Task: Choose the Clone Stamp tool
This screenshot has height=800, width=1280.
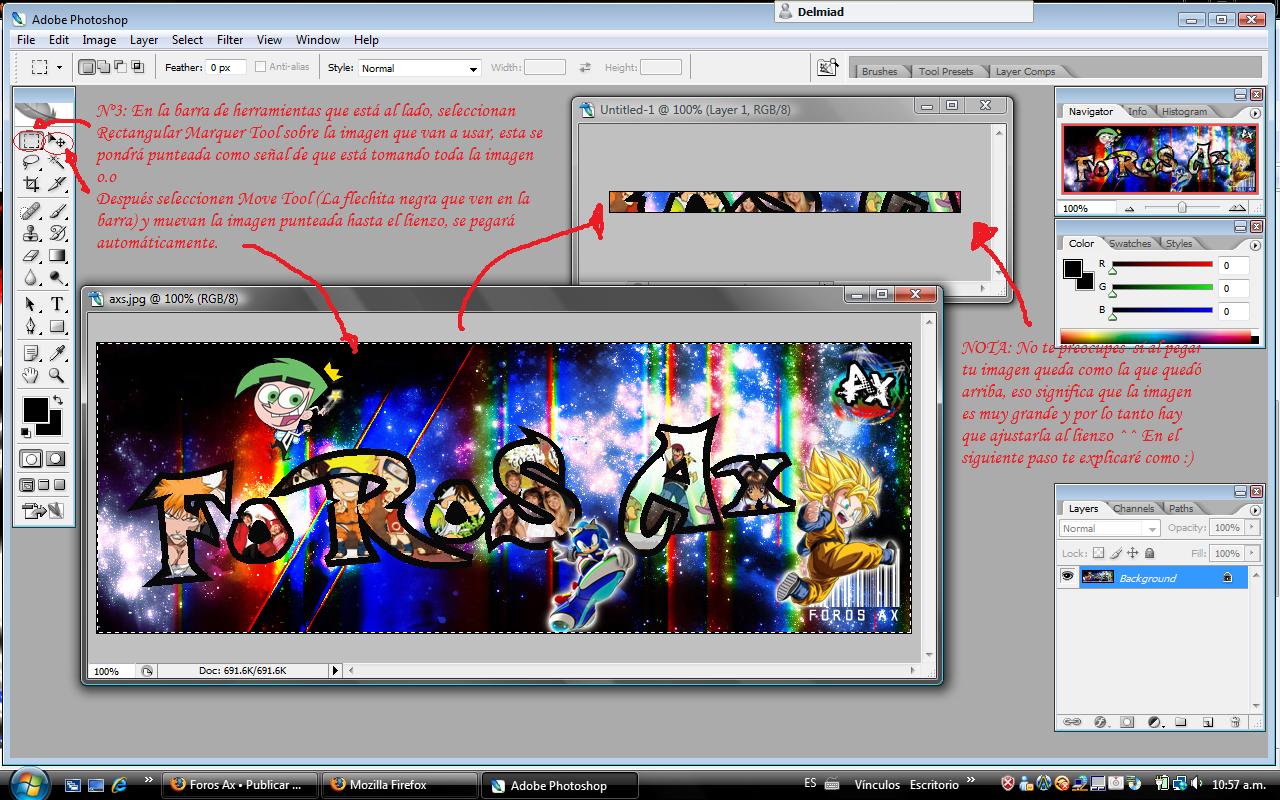Action: 31,233
